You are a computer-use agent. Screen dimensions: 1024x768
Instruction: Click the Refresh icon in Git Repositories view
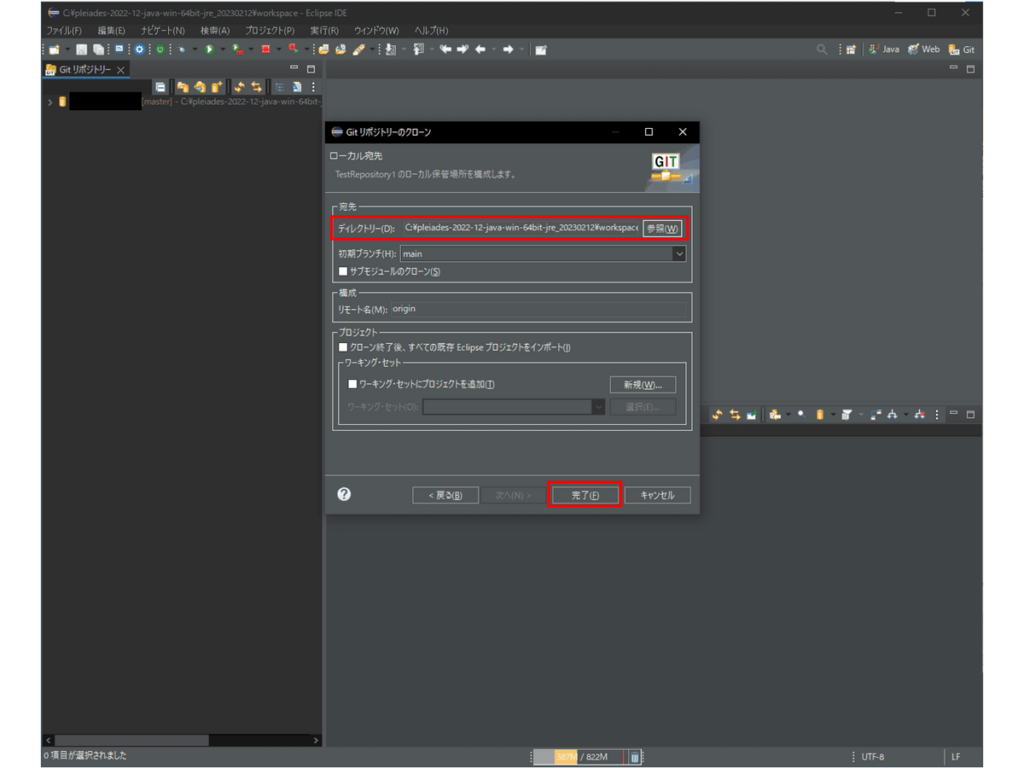pos(240,87)
